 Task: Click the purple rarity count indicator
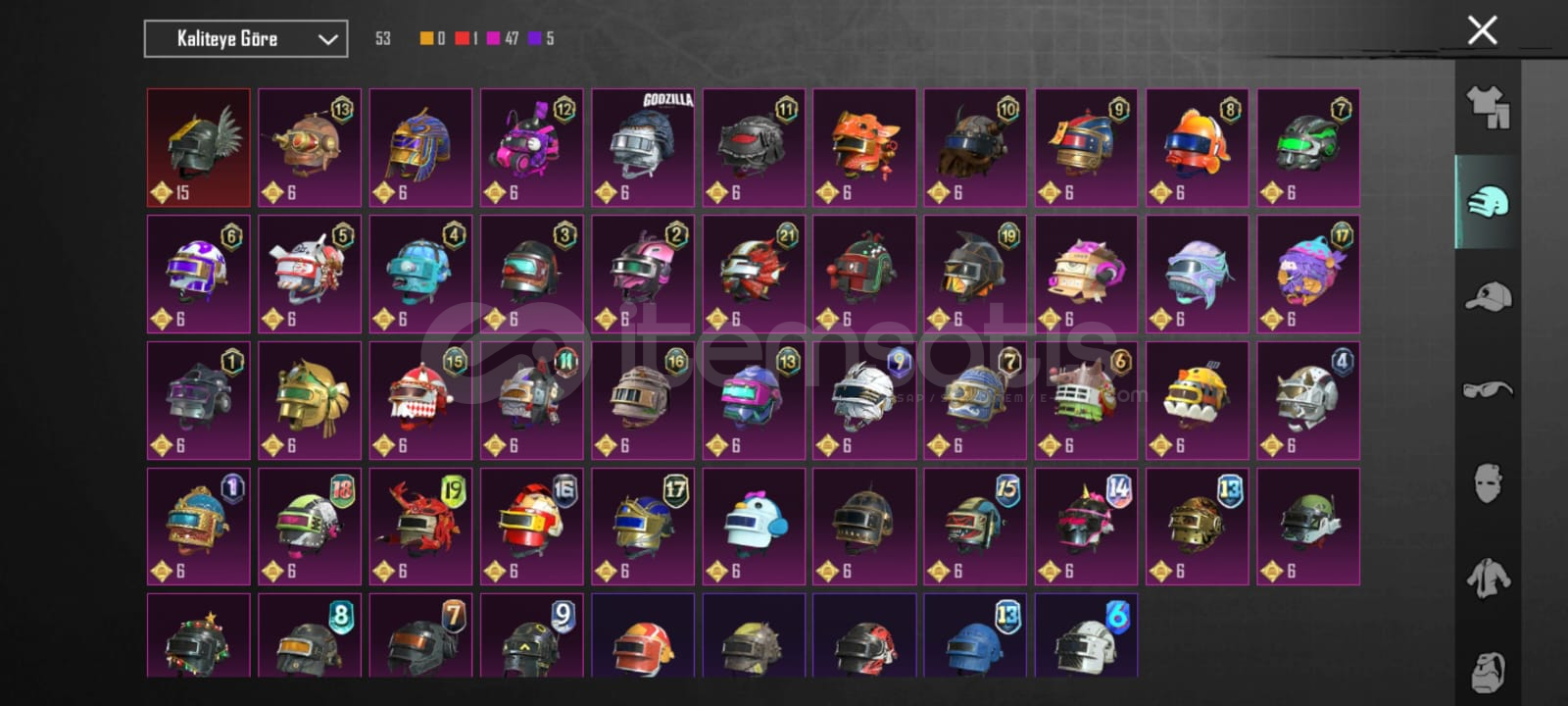coord(541,38)
